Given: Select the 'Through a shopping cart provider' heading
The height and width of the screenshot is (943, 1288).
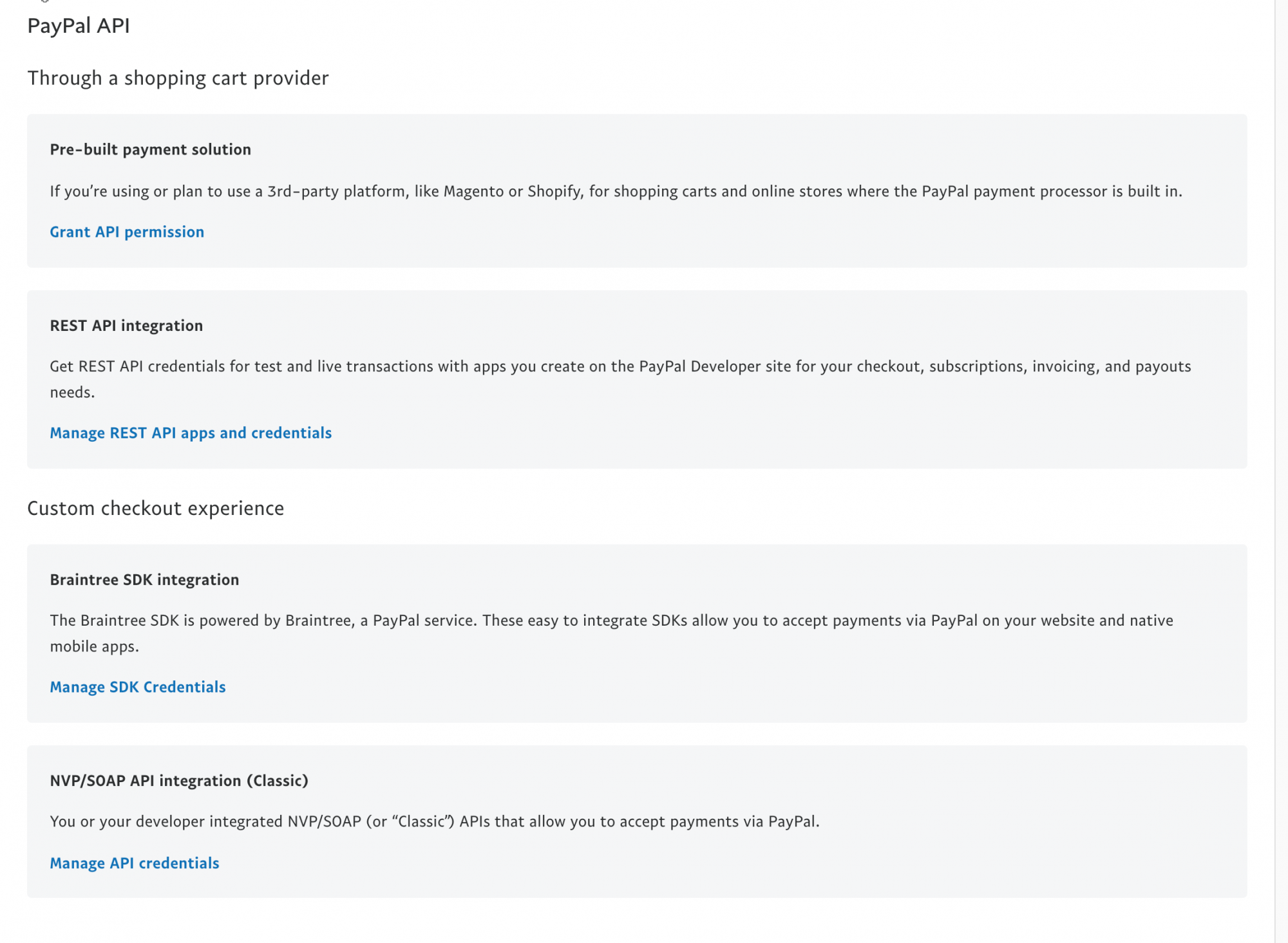Looking at the screenshot, I should (178, 78).
